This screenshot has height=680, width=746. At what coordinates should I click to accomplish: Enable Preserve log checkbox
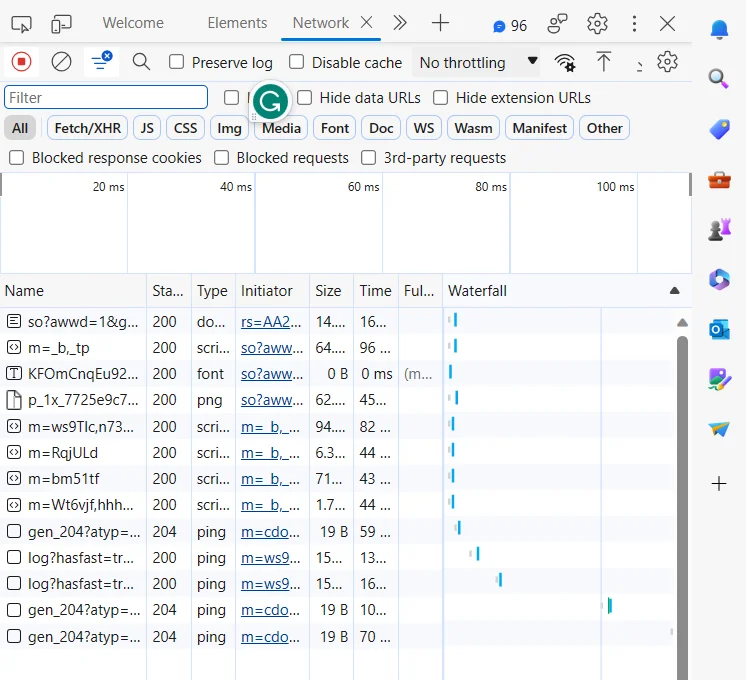click(x=177, y=62)
